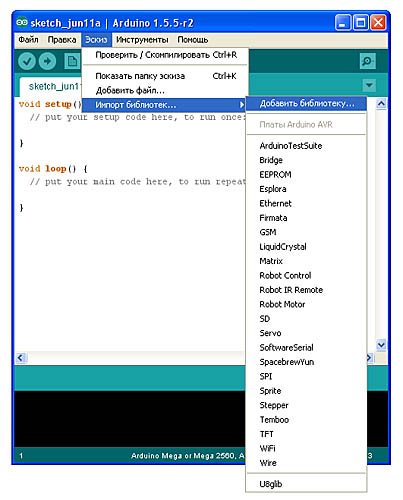Open the Правка menu

pos(62,40)
